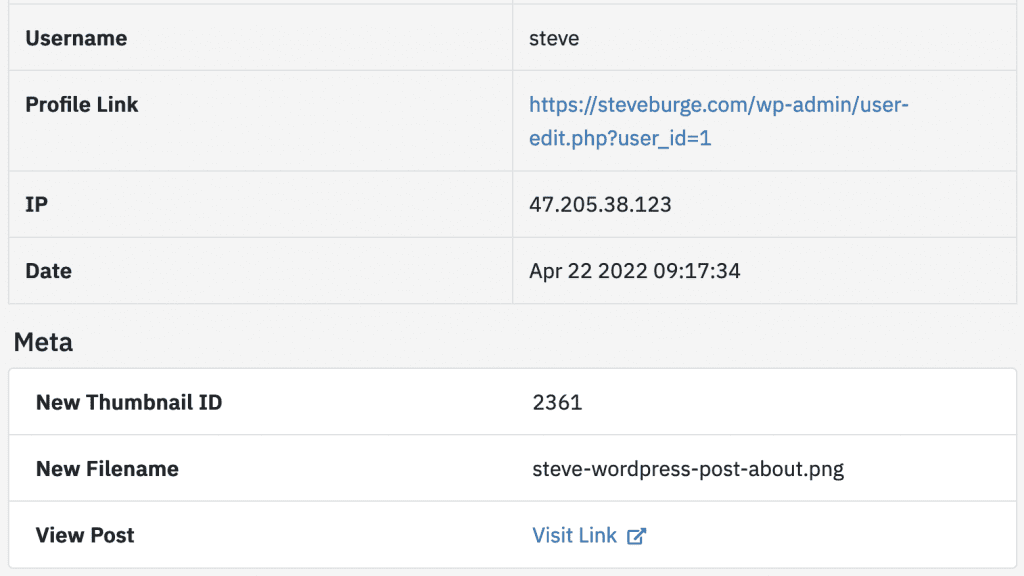Click the IP row label
This screenshot has width=1024, height=576.
click(x=36, y=204)
